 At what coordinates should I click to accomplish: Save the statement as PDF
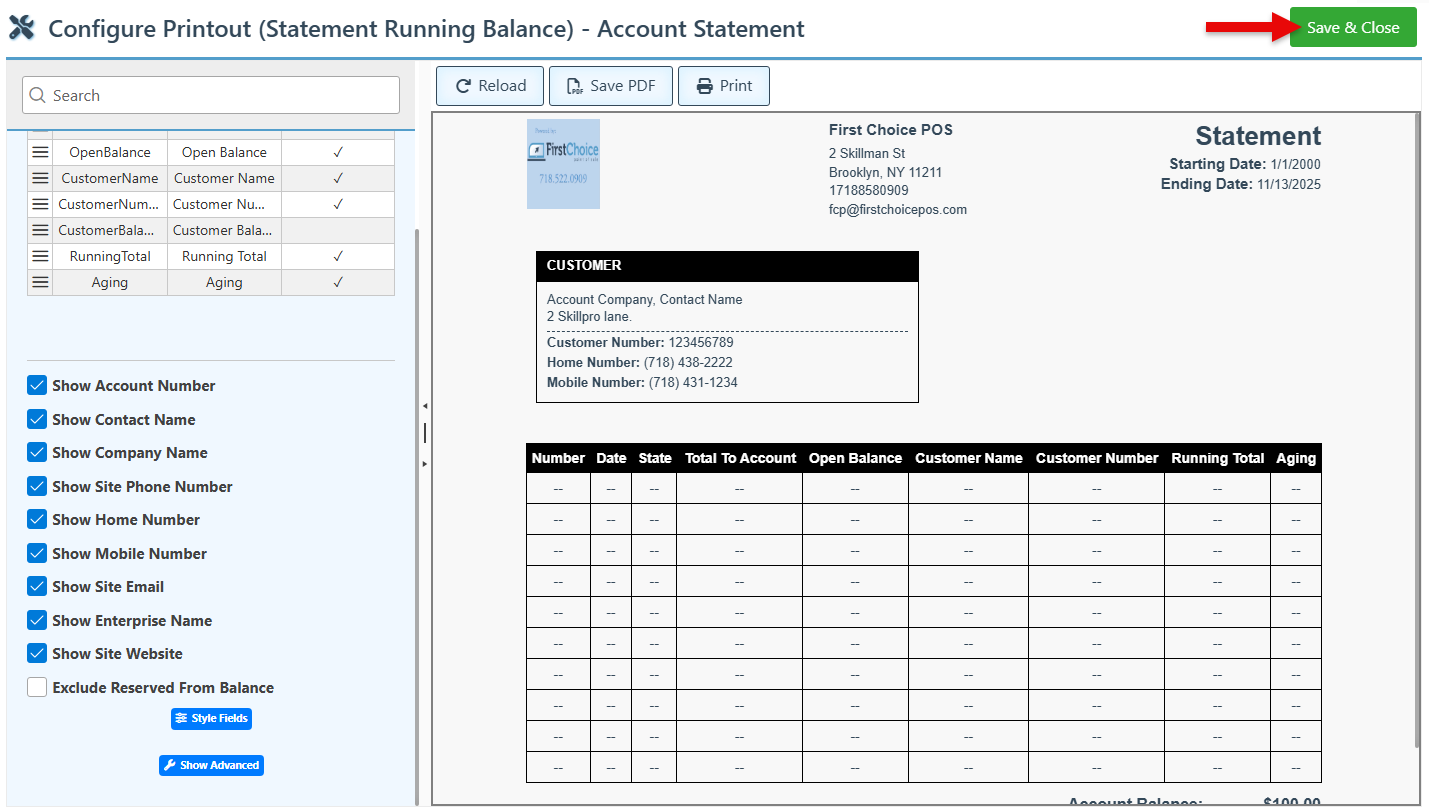[610, 86]
